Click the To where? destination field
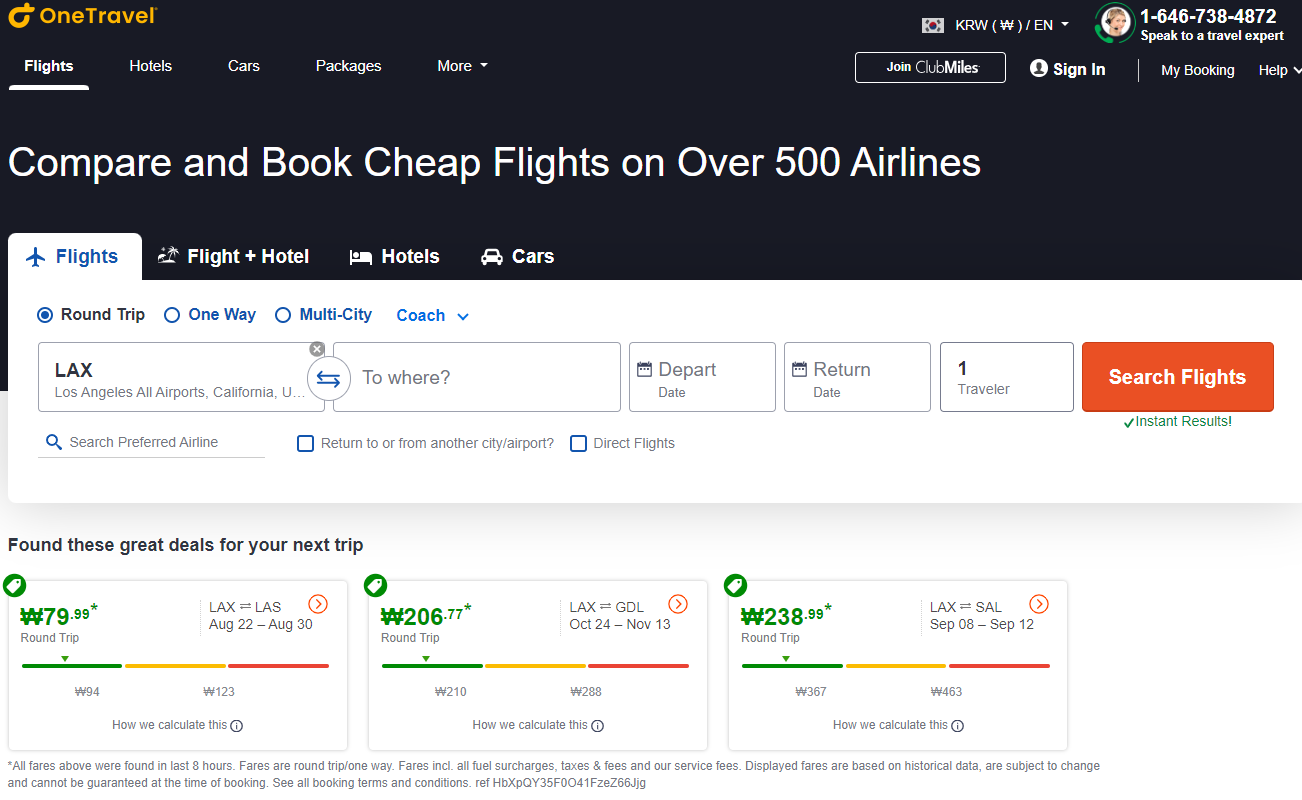Viewport: 1302px width, 800px height. tap(476, 377)
